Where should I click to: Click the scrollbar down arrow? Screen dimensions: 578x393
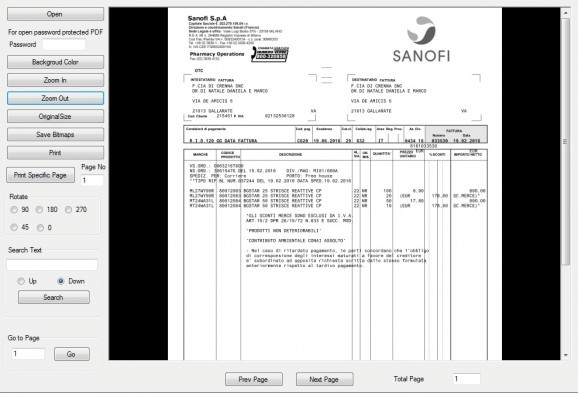click(x=565, y=355)
